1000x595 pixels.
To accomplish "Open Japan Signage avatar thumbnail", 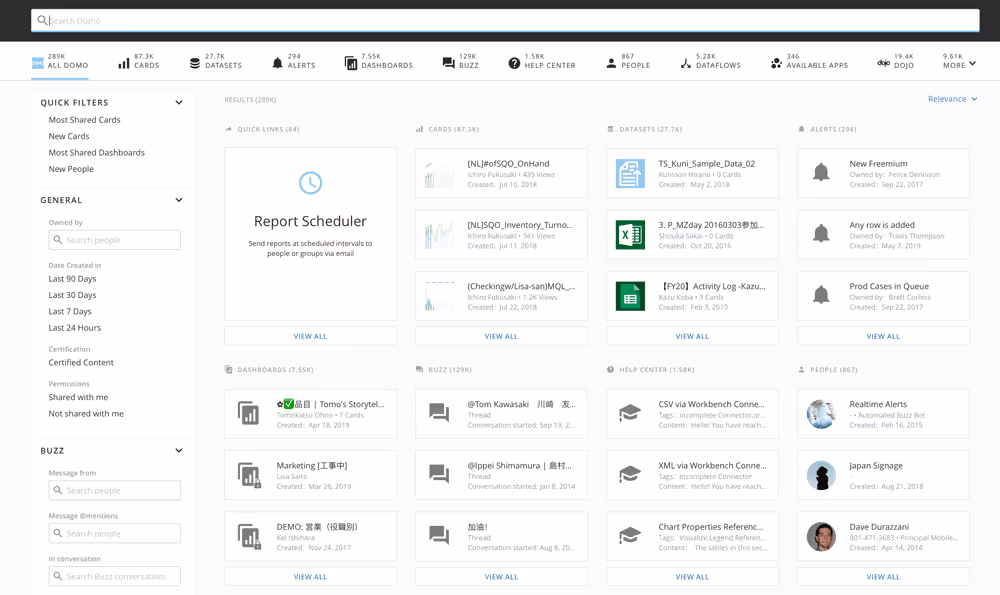I will click(x=821, y=475).
